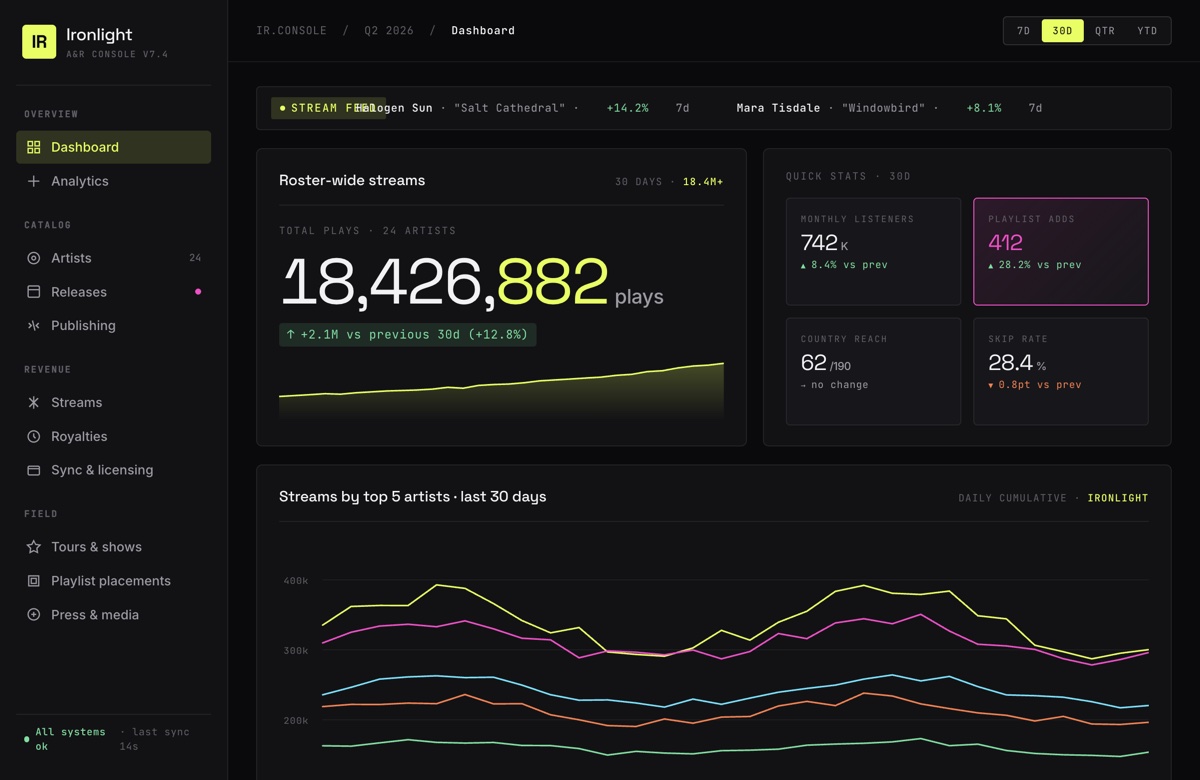Switch time range to 7D
This screenshot has width=1200, height=780.
coord(1023,31)
